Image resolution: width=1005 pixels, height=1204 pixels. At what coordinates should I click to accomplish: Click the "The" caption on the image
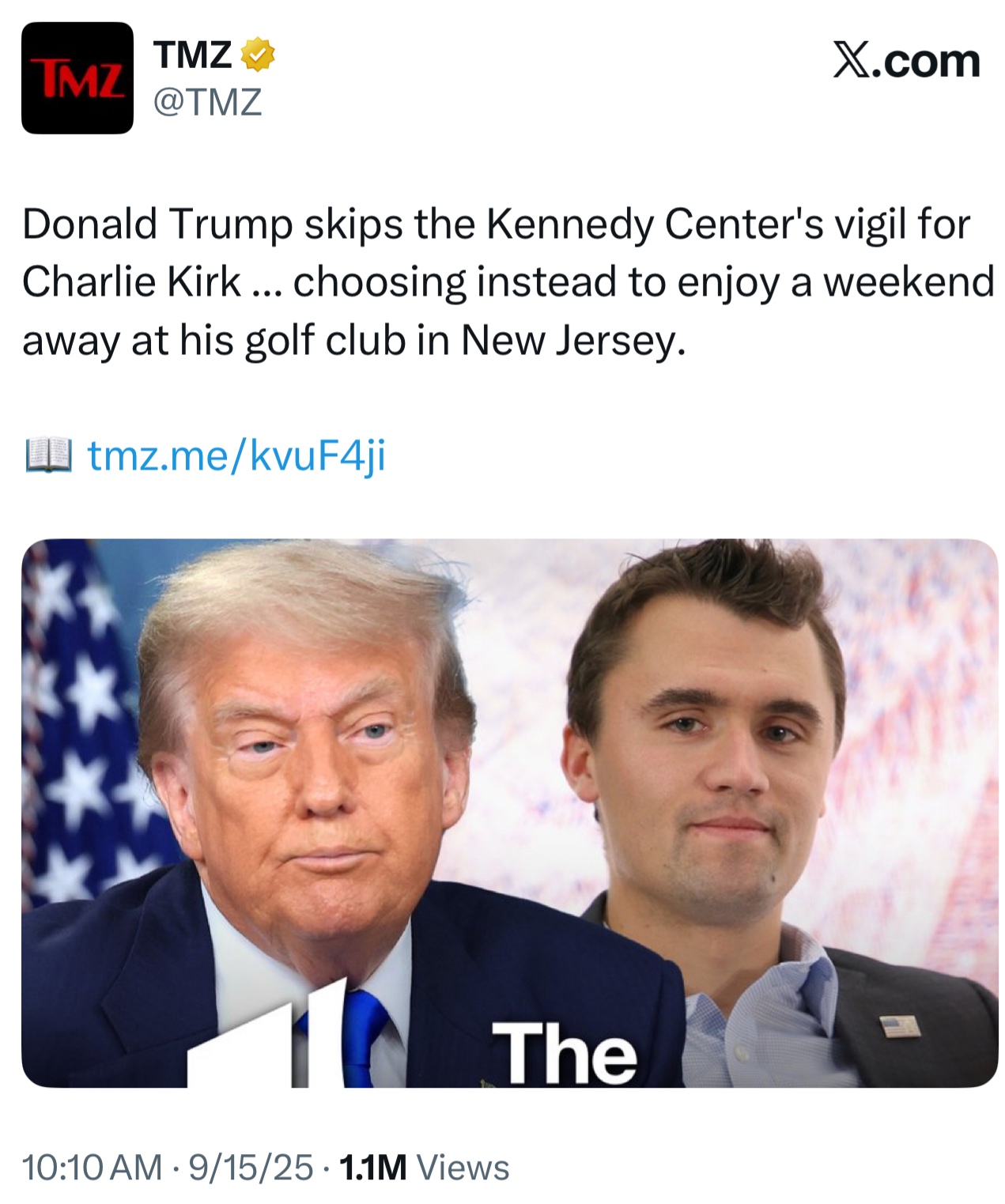(x=563, y=1053)
